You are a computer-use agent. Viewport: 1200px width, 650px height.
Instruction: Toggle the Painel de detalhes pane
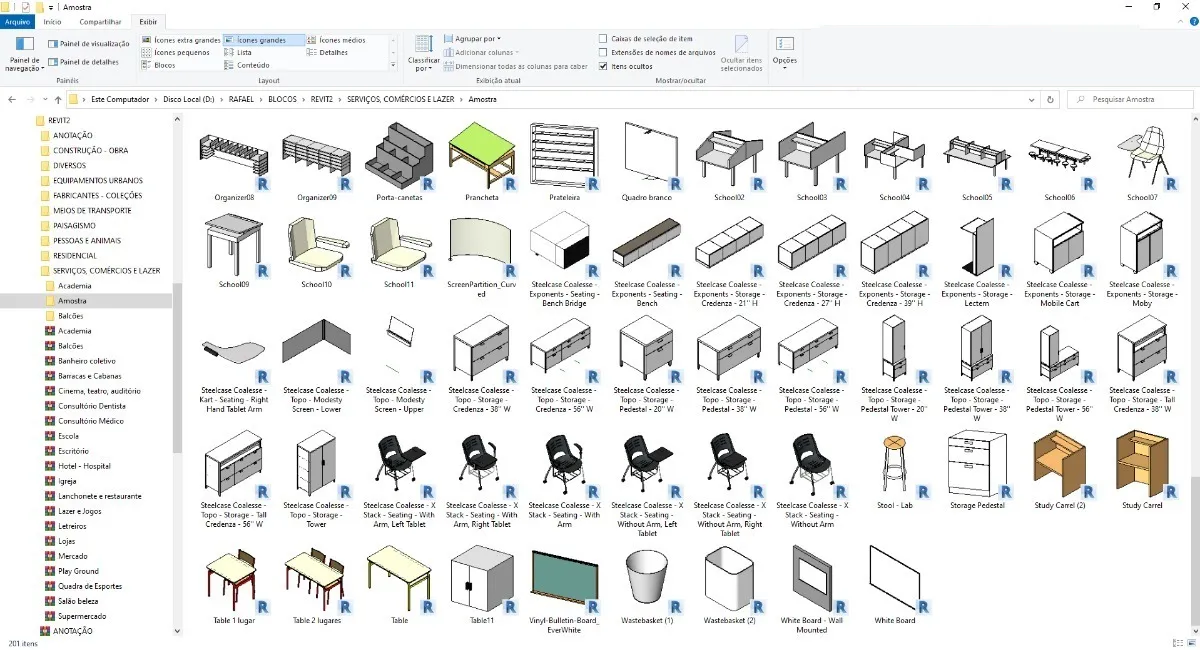pos(83,62)
